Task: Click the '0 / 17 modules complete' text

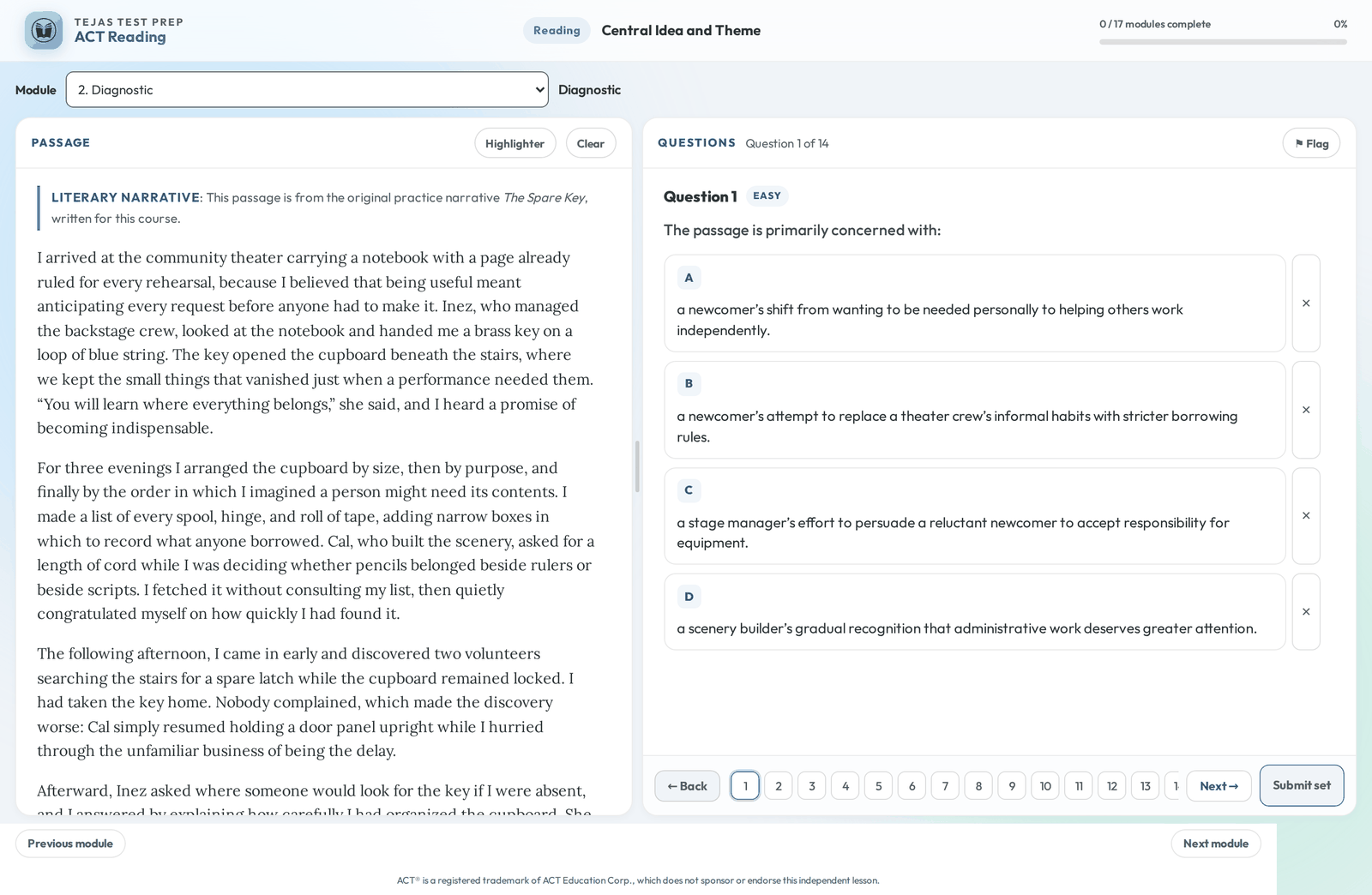Action: [1155, 24]
